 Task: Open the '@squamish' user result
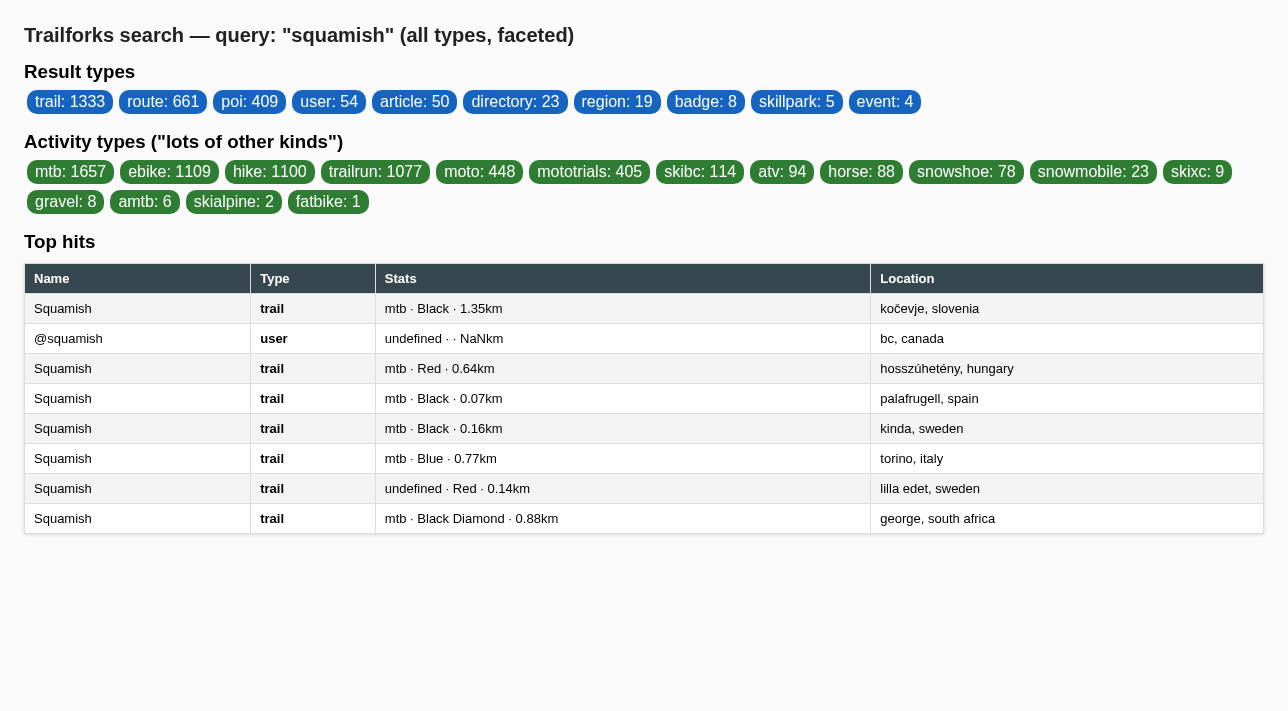coord(68,339)
